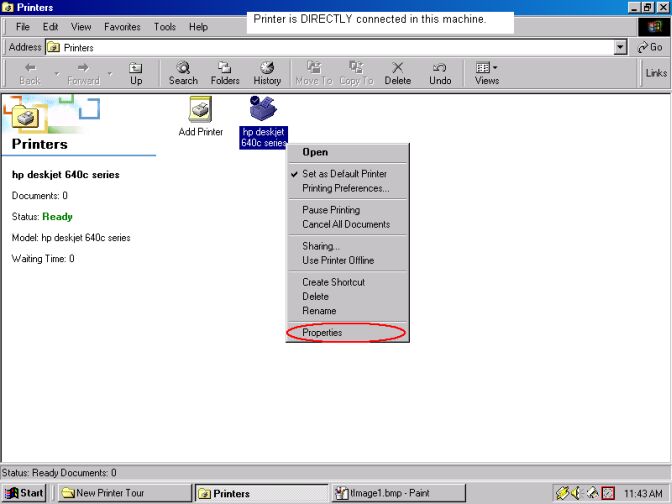The image size is (672, 504).
Task: Toggle Set as Default Printer checkmark
Action: click(x=344, y=174)
